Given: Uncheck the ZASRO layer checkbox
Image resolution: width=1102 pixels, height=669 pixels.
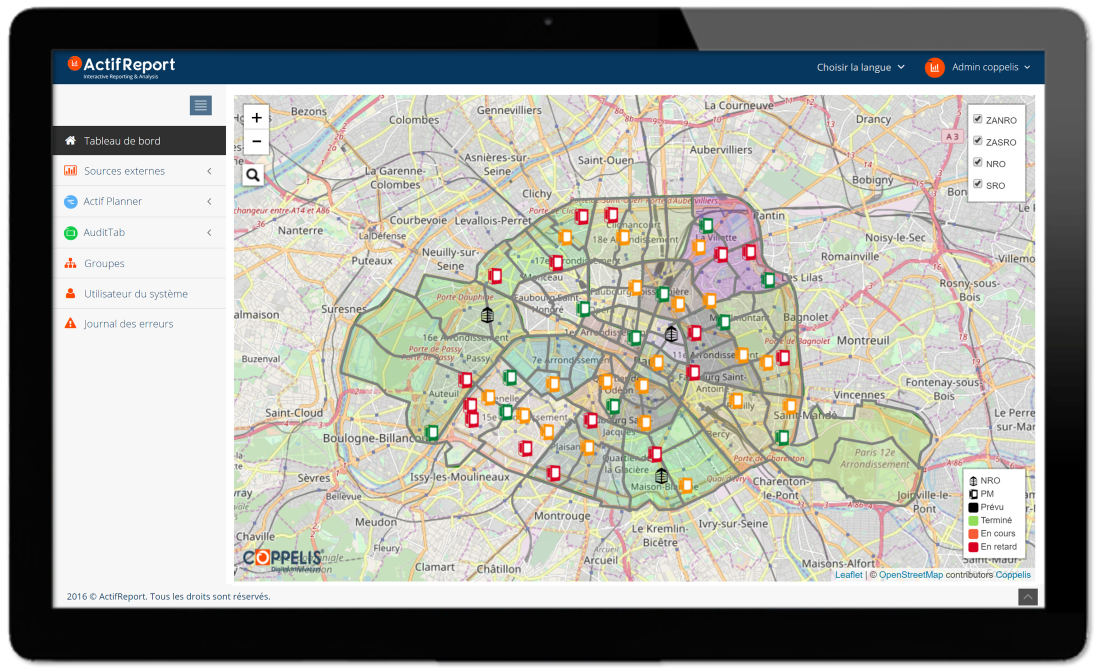Looking at the screenshot, I should point(978,141).
